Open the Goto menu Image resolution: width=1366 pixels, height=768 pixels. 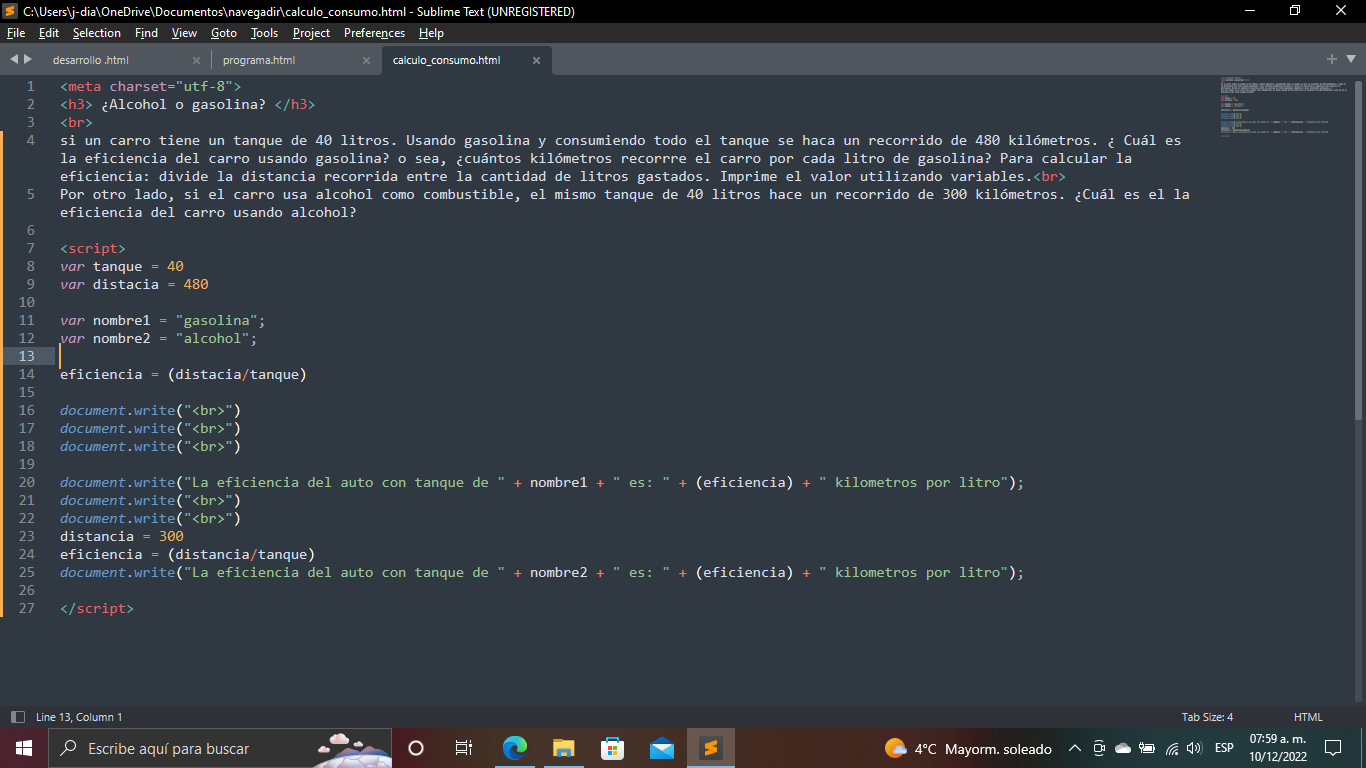pyautogui.click(x=223, y=33)
